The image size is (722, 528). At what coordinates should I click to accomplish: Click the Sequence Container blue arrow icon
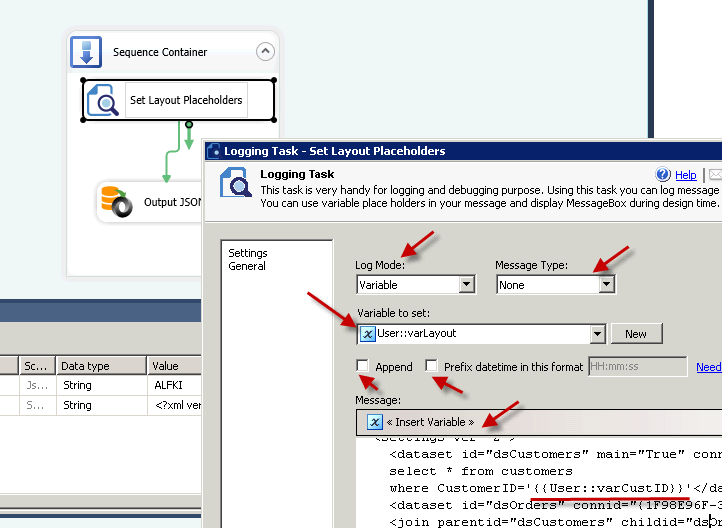88,52
